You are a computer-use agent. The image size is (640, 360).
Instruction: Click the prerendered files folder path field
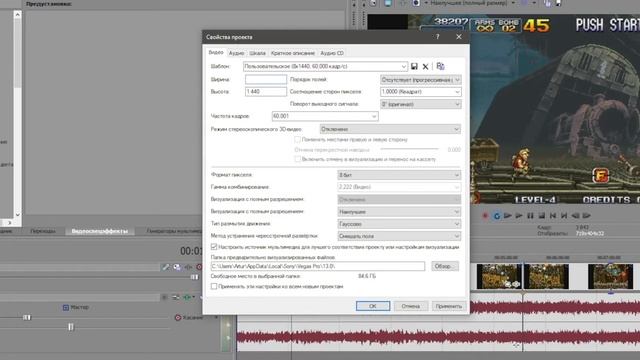pyautogui.click(x=318, y=266)
